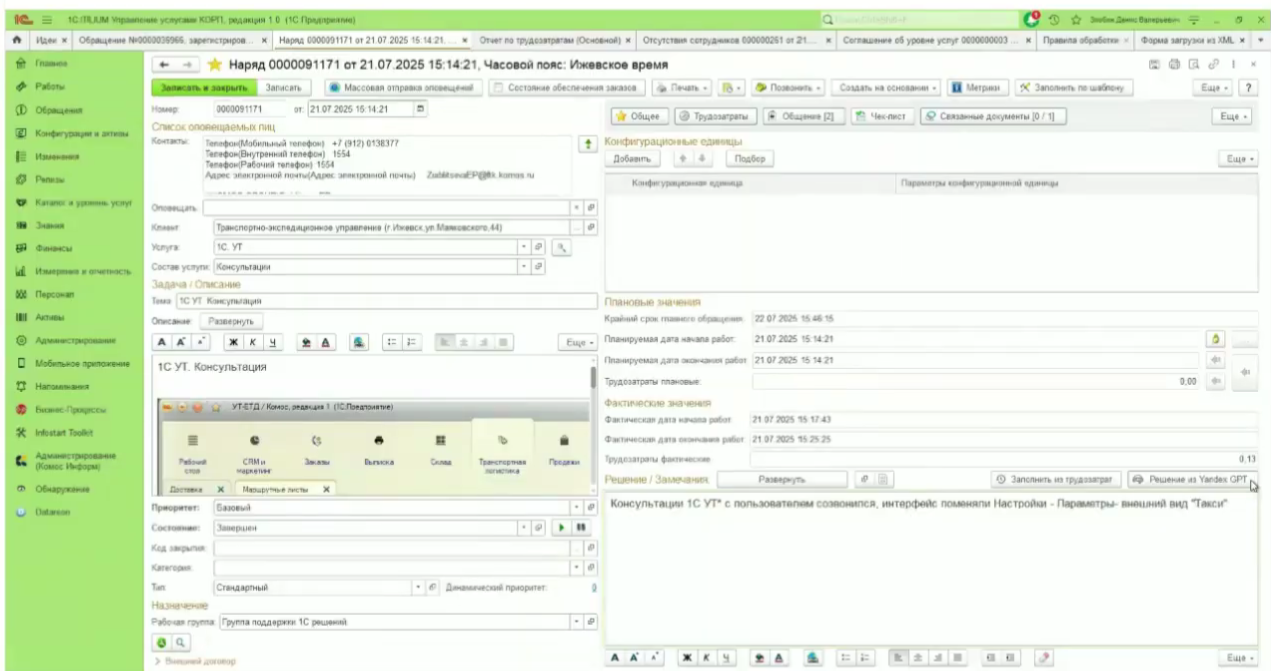Expand the Рабочая группа dropdown arrow
This screenshot has height=671, width=1271.
click(576, 623)
